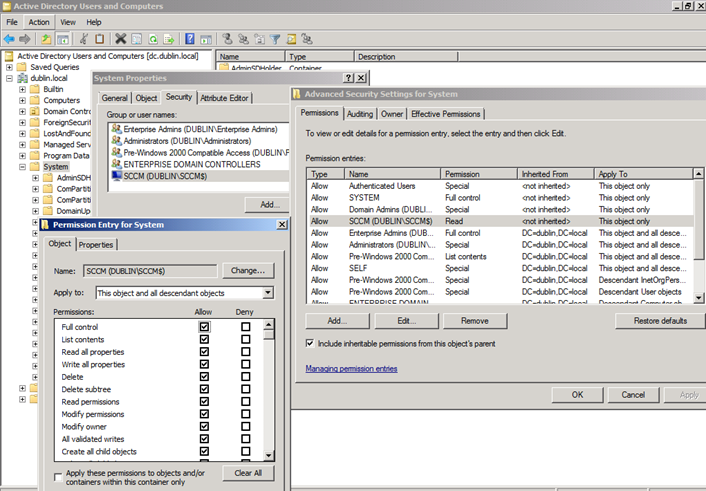The width and height of the screenshot is (706, 491).
Task: Check Allow for Full control
Action: [204, 327]
